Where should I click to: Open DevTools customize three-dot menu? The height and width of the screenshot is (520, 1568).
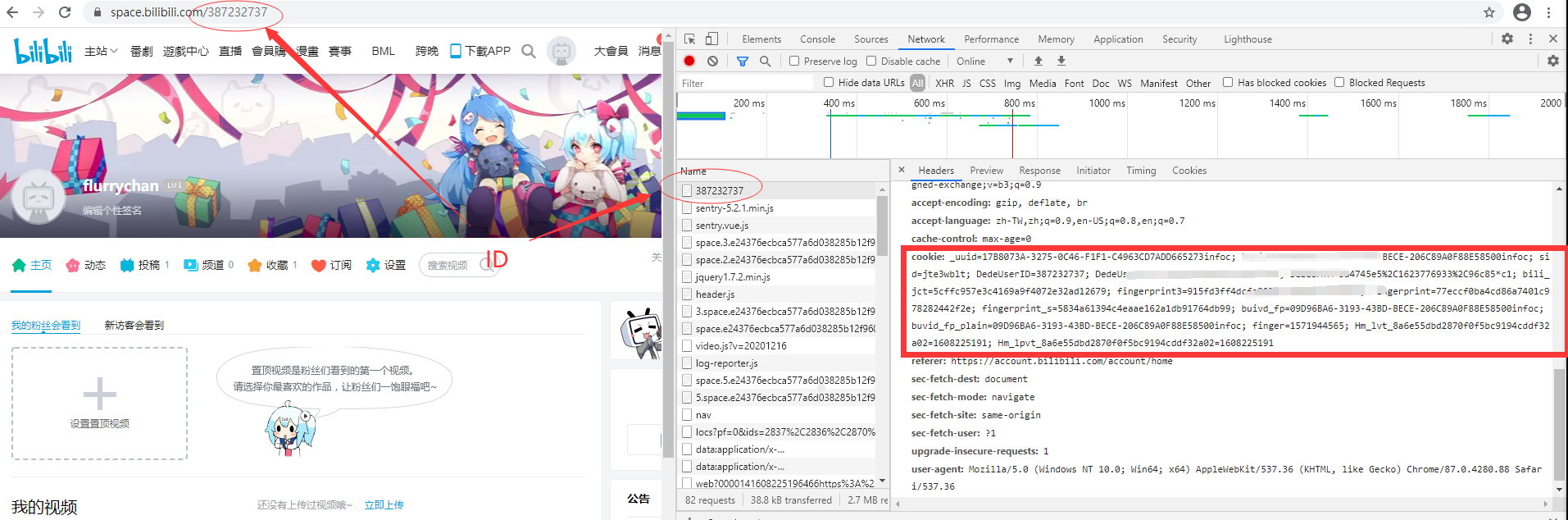(x=1530, y=39)
